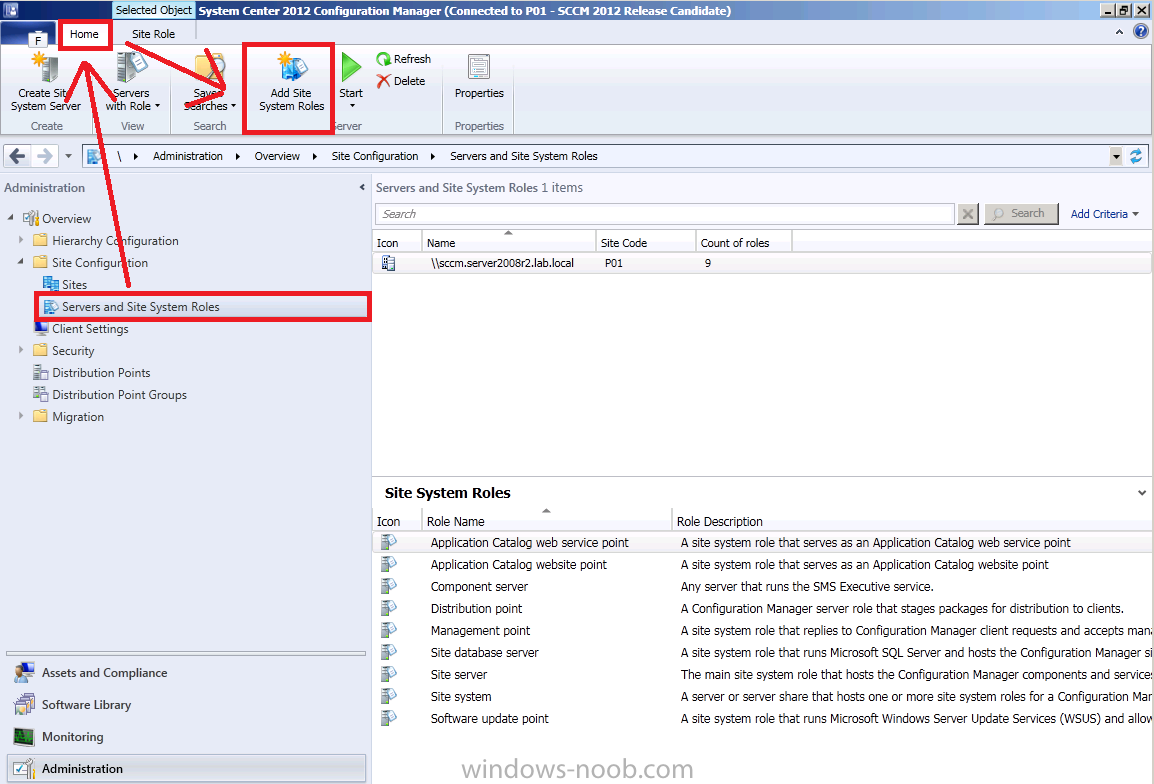
Task: Open the Administration workspace
Action: pos(185,769)
